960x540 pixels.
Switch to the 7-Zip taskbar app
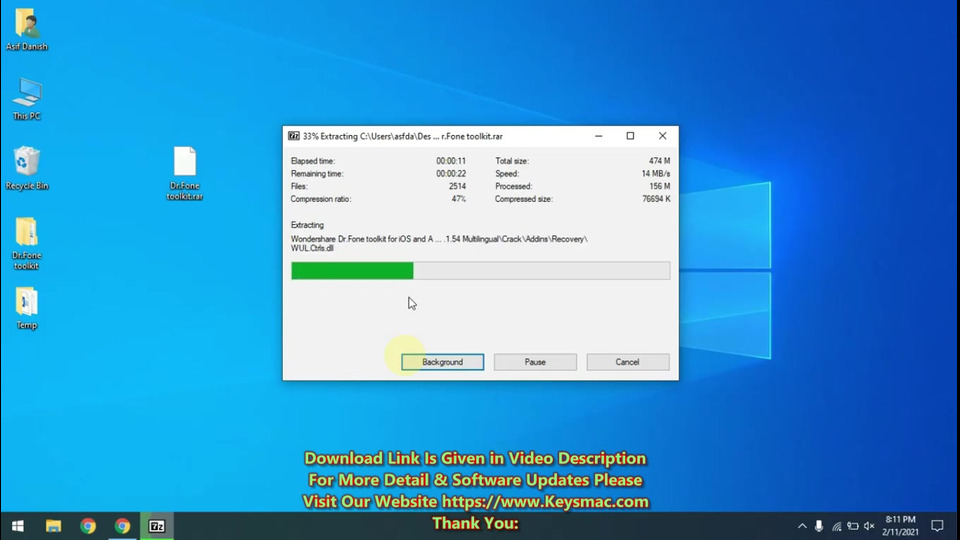[157, 526]
